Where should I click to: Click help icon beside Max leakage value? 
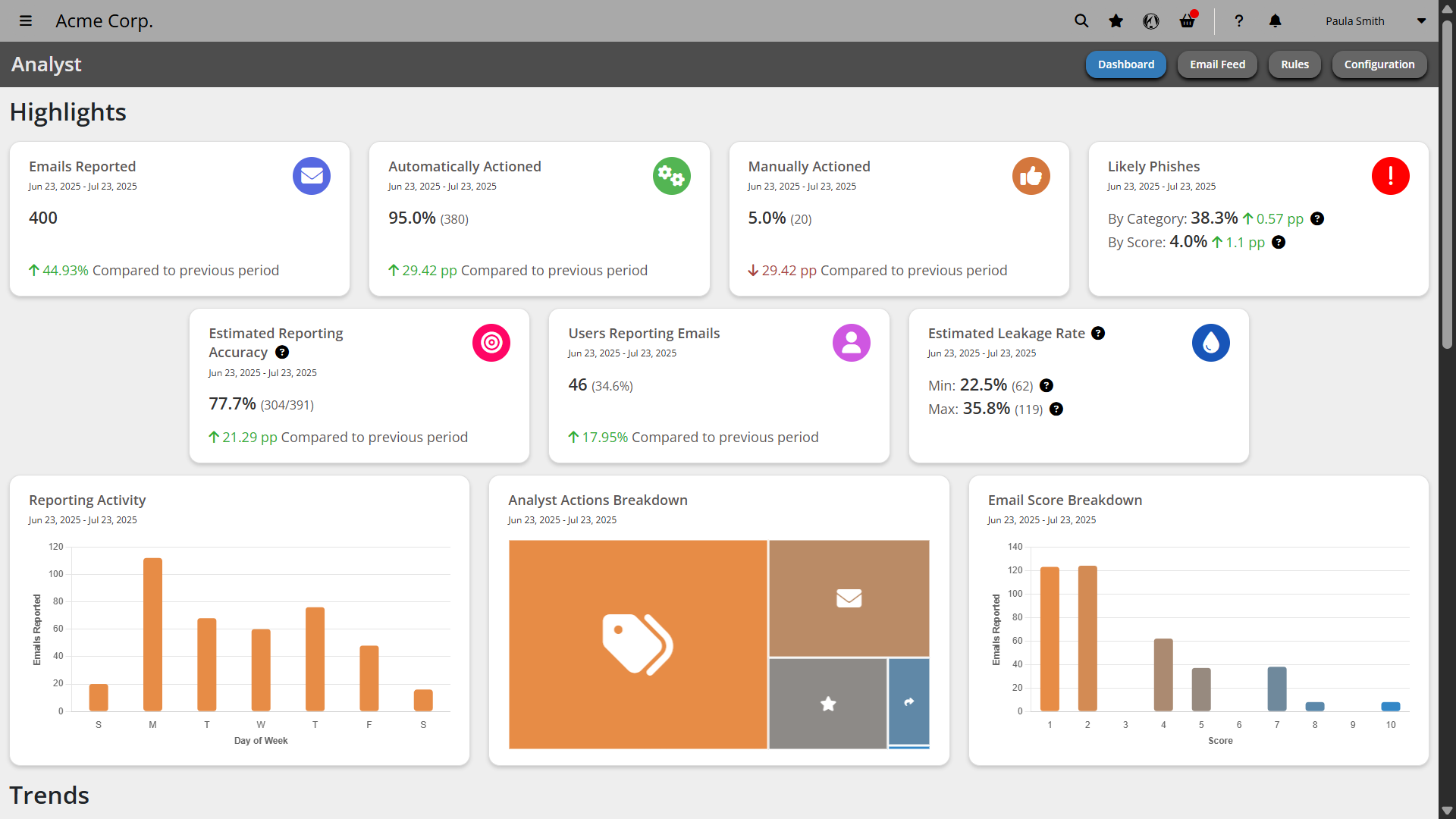point(1056,409)
